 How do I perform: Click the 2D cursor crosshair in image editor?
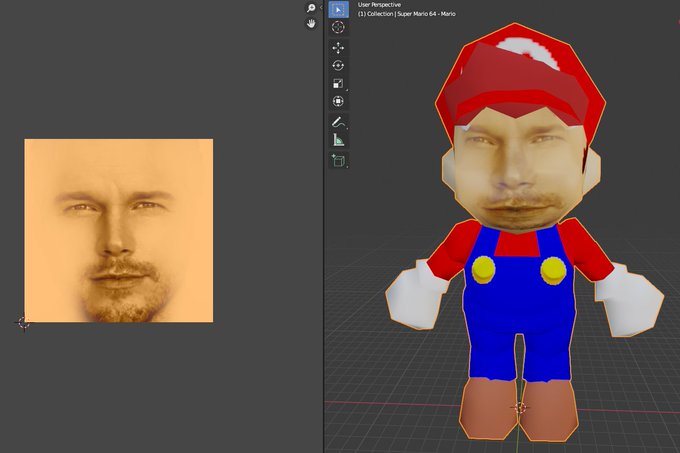[24, 323]
